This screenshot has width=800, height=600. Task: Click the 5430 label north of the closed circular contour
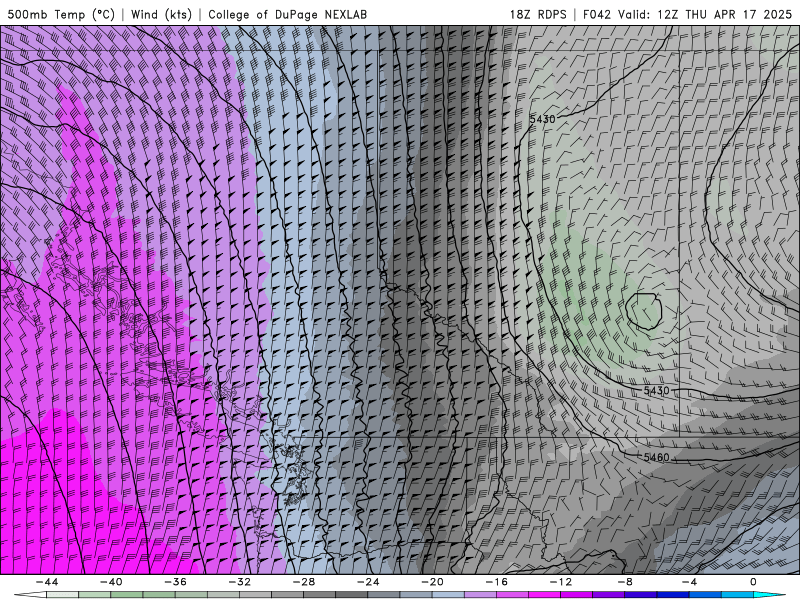pyautogui.click(x=542, y=119)
